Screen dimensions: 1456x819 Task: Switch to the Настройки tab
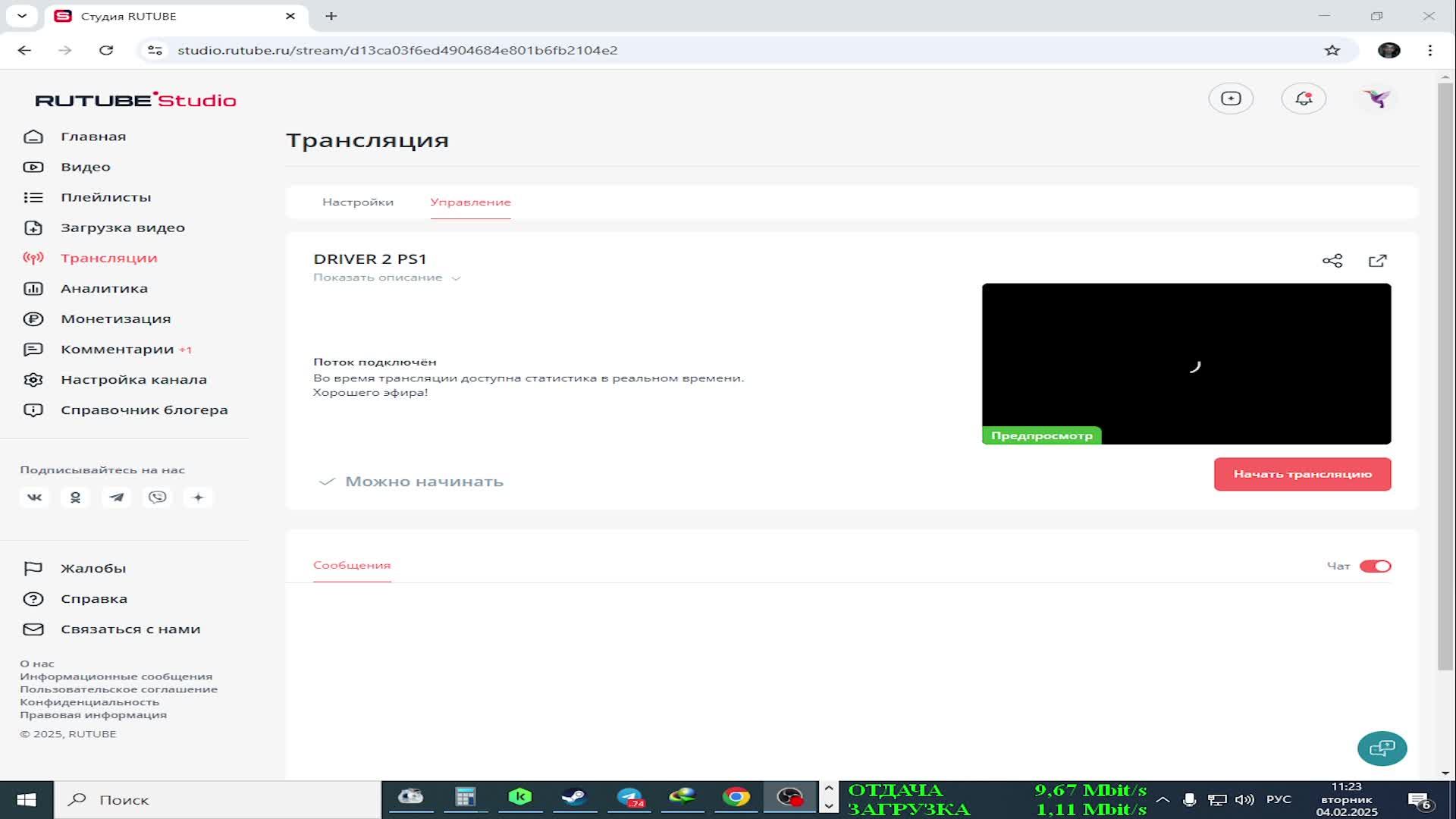(357, 202)
